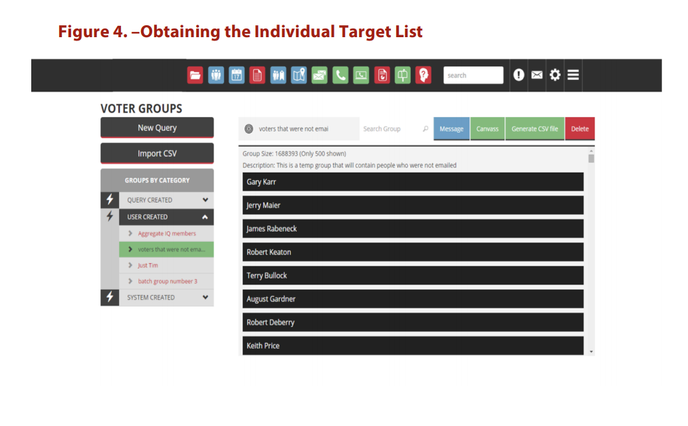Open the Aggregate IQ members group

pyautogui.click(x=167, y=233)
